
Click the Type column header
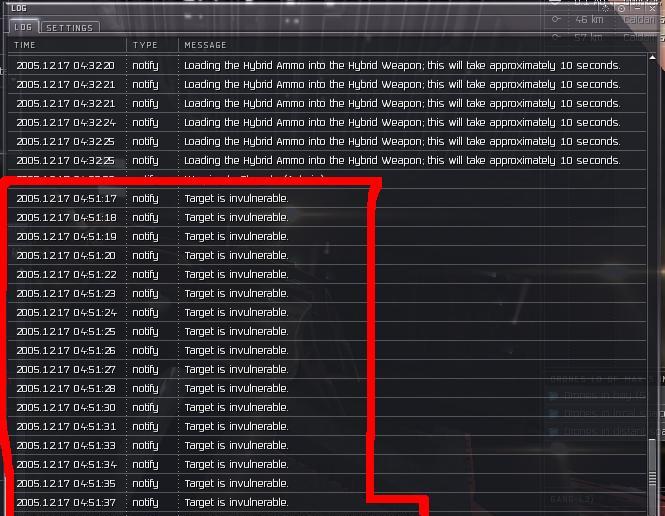[146, 45]
